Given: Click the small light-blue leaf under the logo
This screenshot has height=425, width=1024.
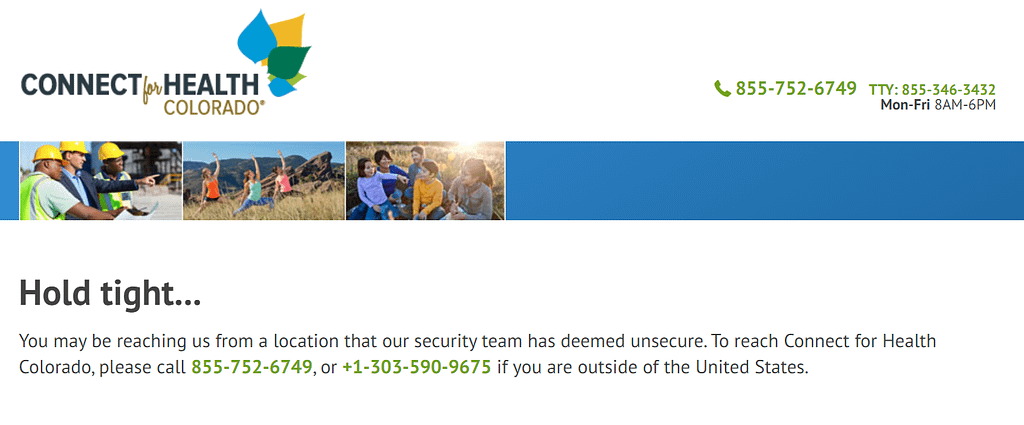Looking at the screenshot, I should point(282,87).
